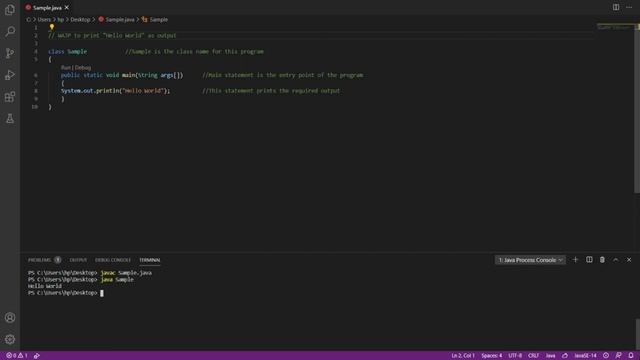
Task: Click JavaSE-14 runtime in status bar
Action: pos(585,356)
